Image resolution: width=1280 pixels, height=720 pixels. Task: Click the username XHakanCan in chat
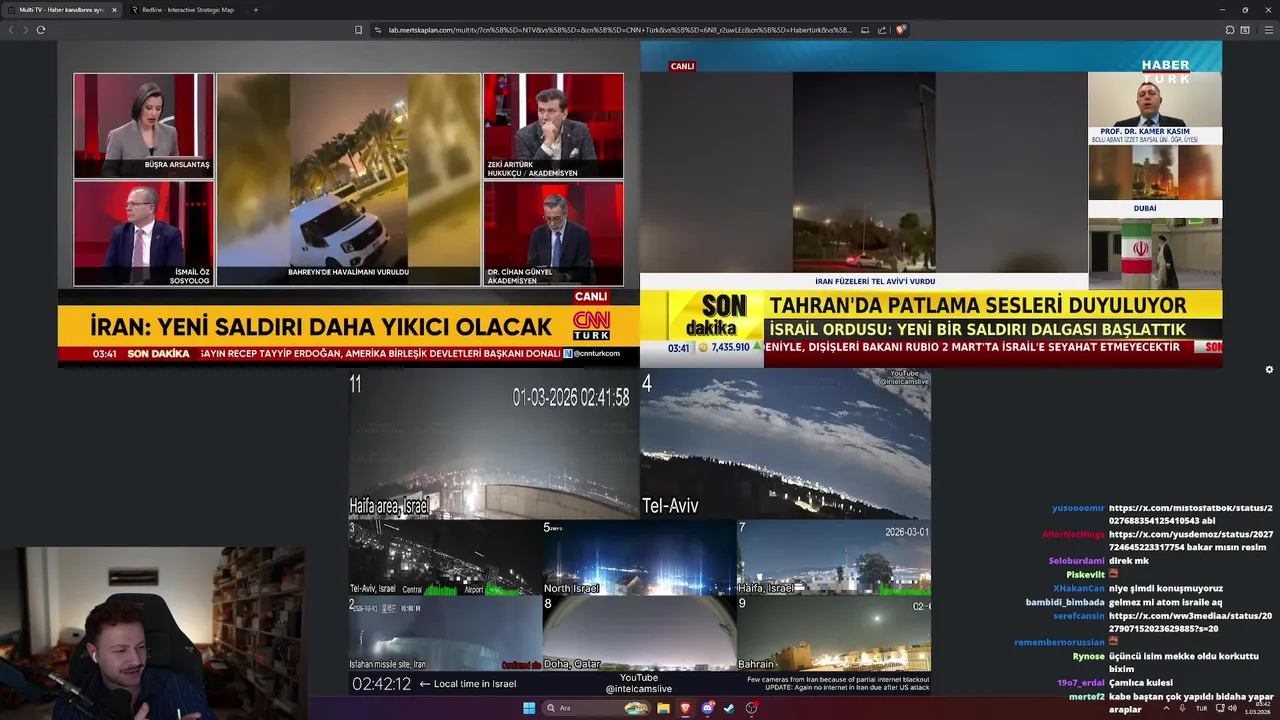1078,588
